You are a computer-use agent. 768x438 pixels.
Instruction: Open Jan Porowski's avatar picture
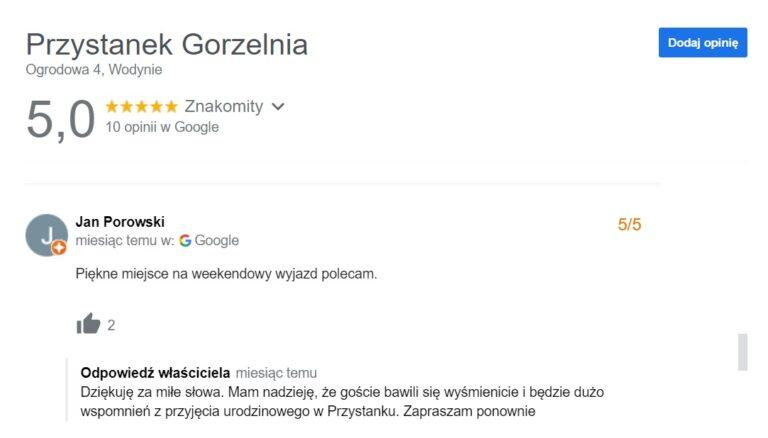click(45, 234)
